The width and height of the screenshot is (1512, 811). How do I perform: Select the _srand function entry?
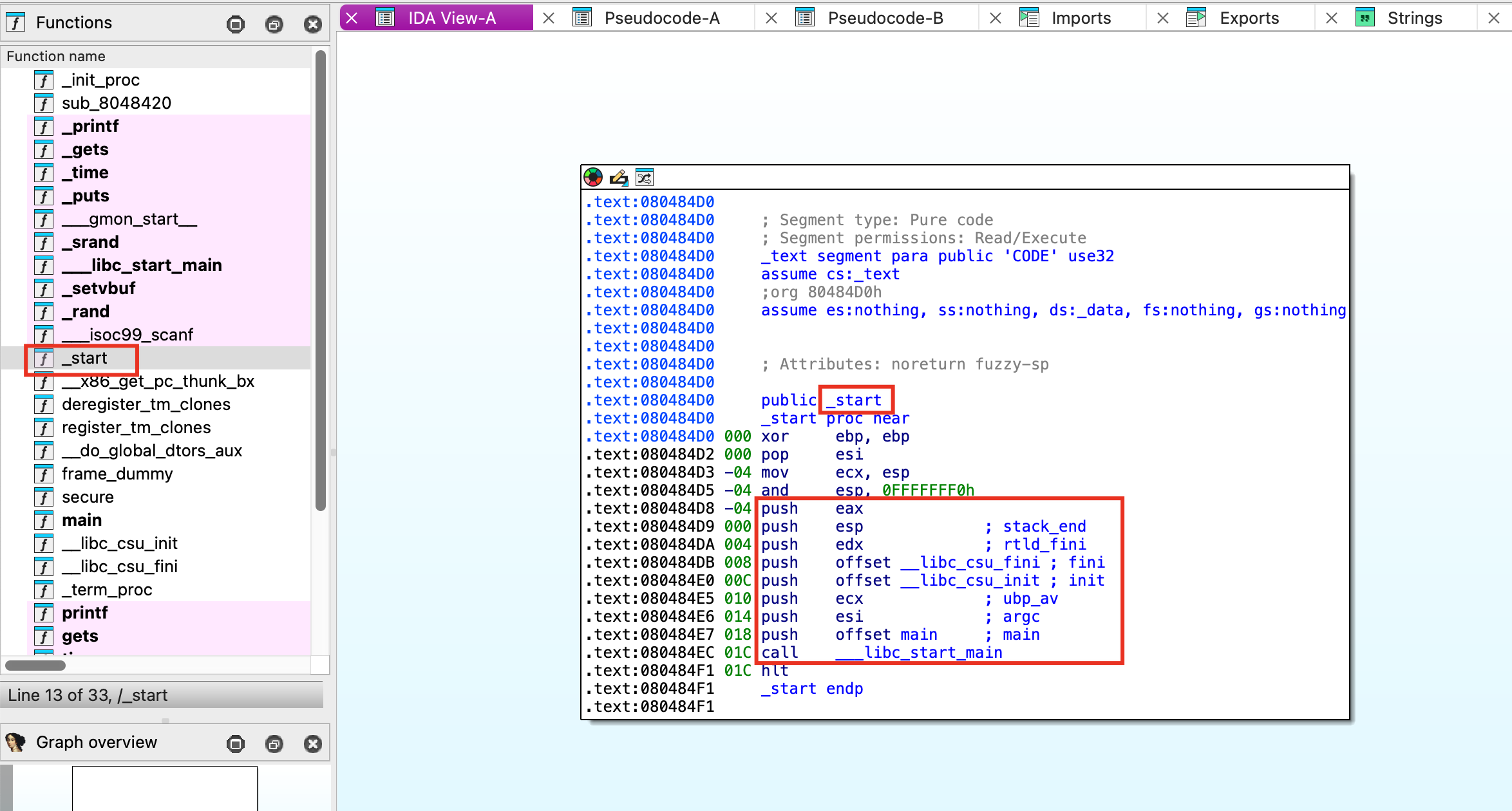[x=157, y=242]
